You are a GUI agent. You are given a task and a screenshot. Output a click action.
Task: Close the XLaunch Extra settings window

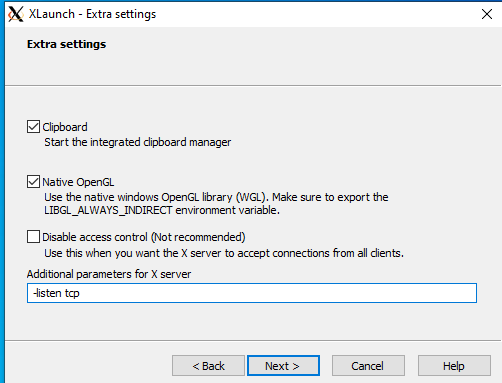487,14
